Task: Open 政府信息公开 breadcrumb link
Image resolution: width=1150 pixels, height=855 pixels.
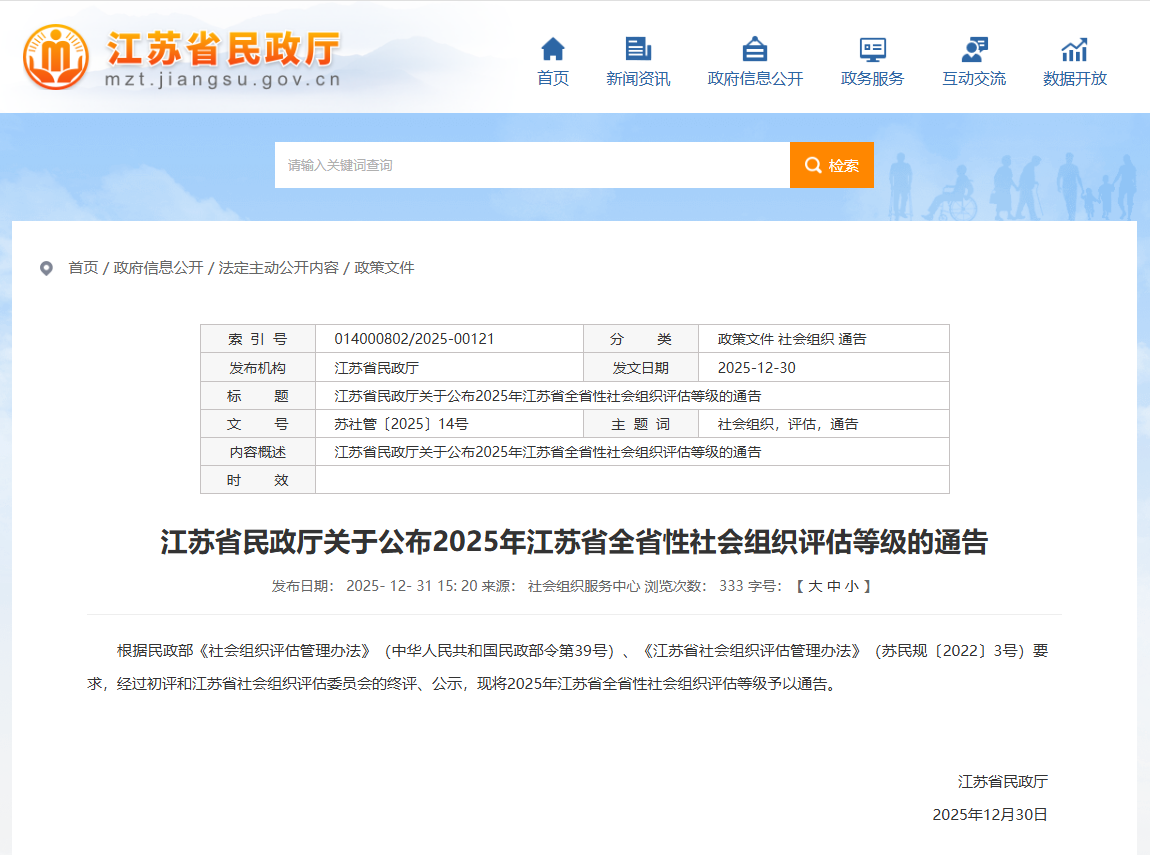Action: point(158,268)
